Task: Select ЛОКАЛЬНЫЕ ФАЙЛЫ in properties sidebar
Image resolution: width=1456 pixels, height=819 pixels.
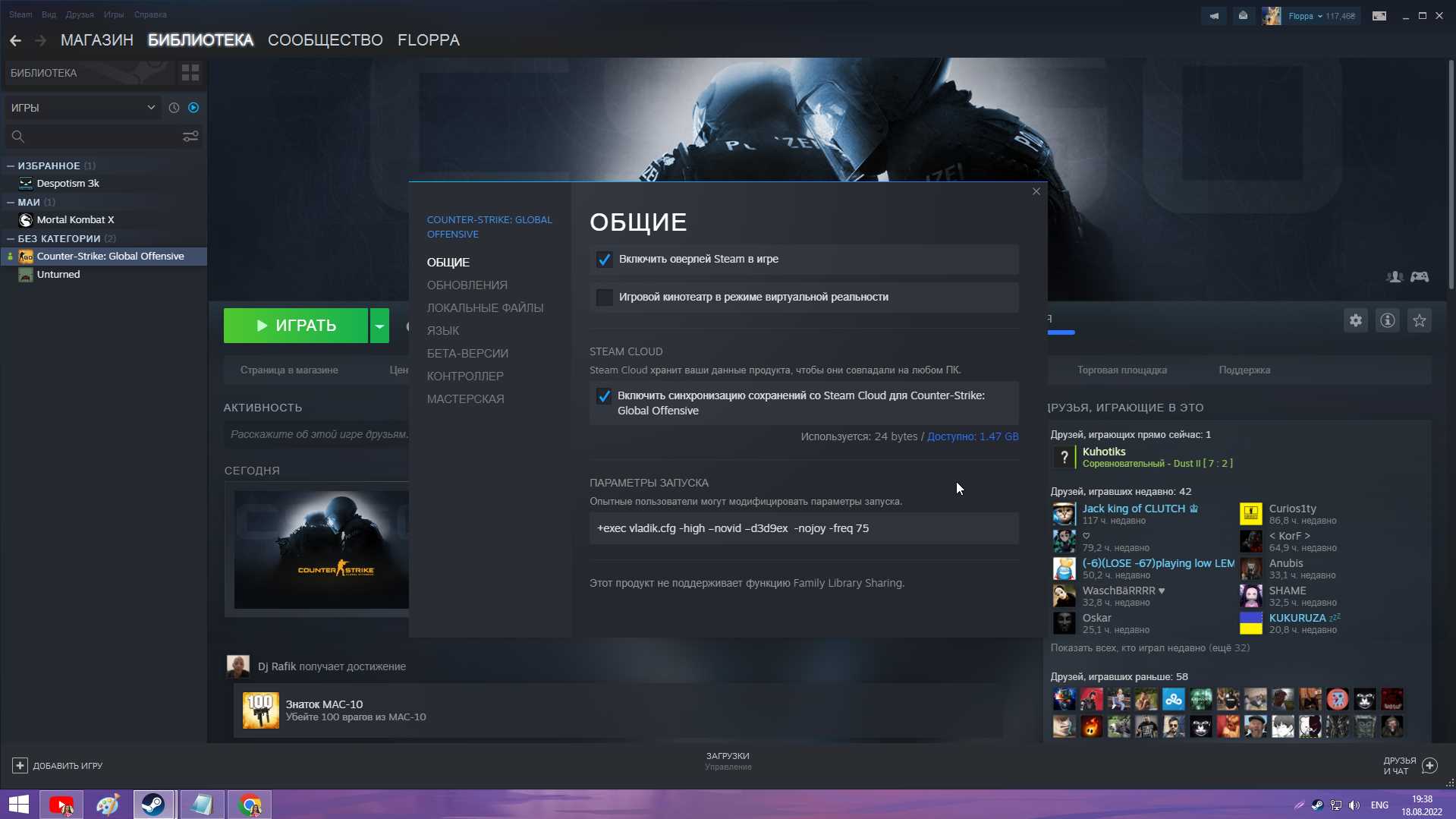Action: tap(486, 308)
